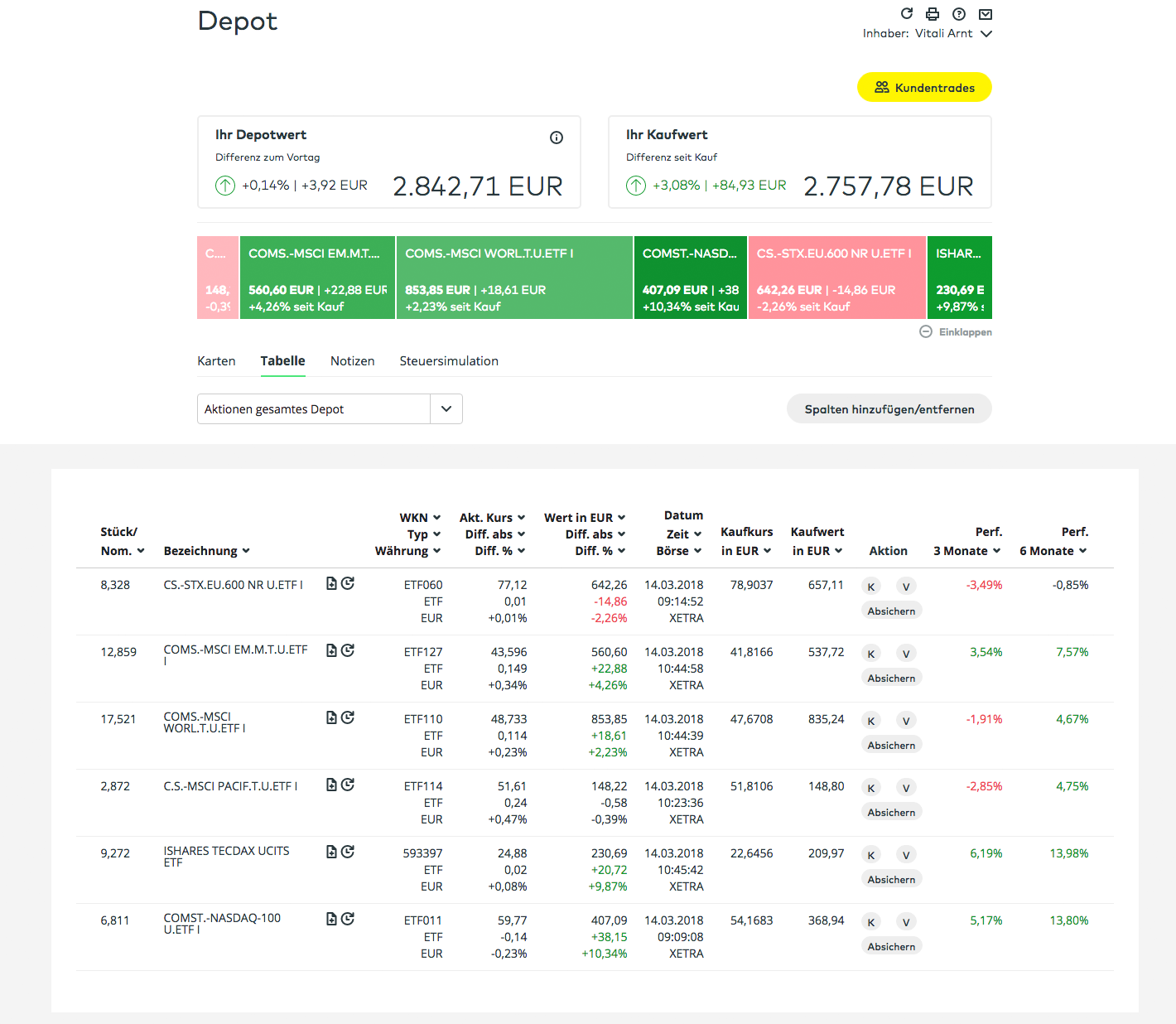This screenshot has width=1176, height=1024.
Task: Sort by Stück/Nom. column
Action: coord(123,542)
